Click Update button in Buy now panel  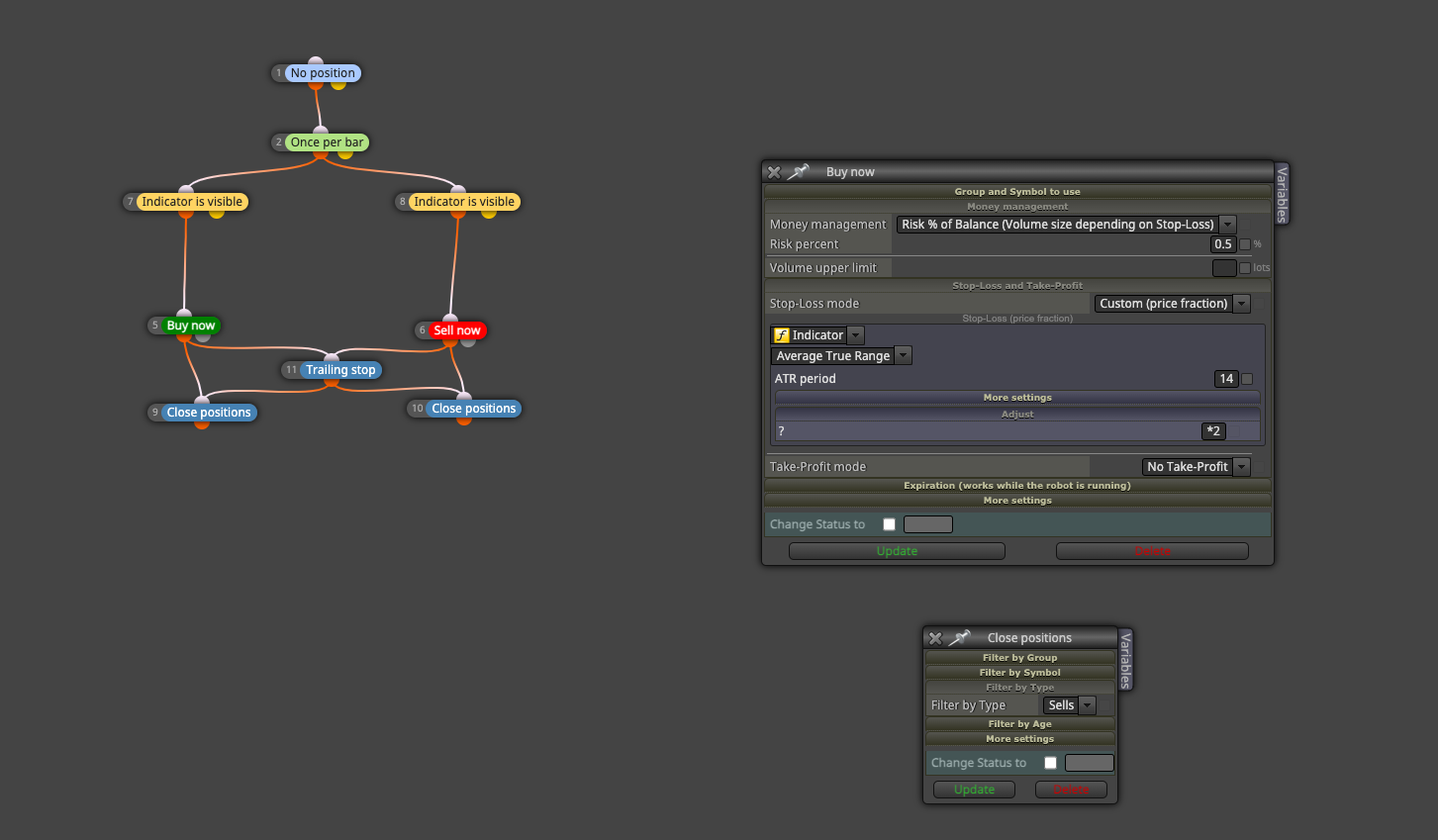pos(897,551)
